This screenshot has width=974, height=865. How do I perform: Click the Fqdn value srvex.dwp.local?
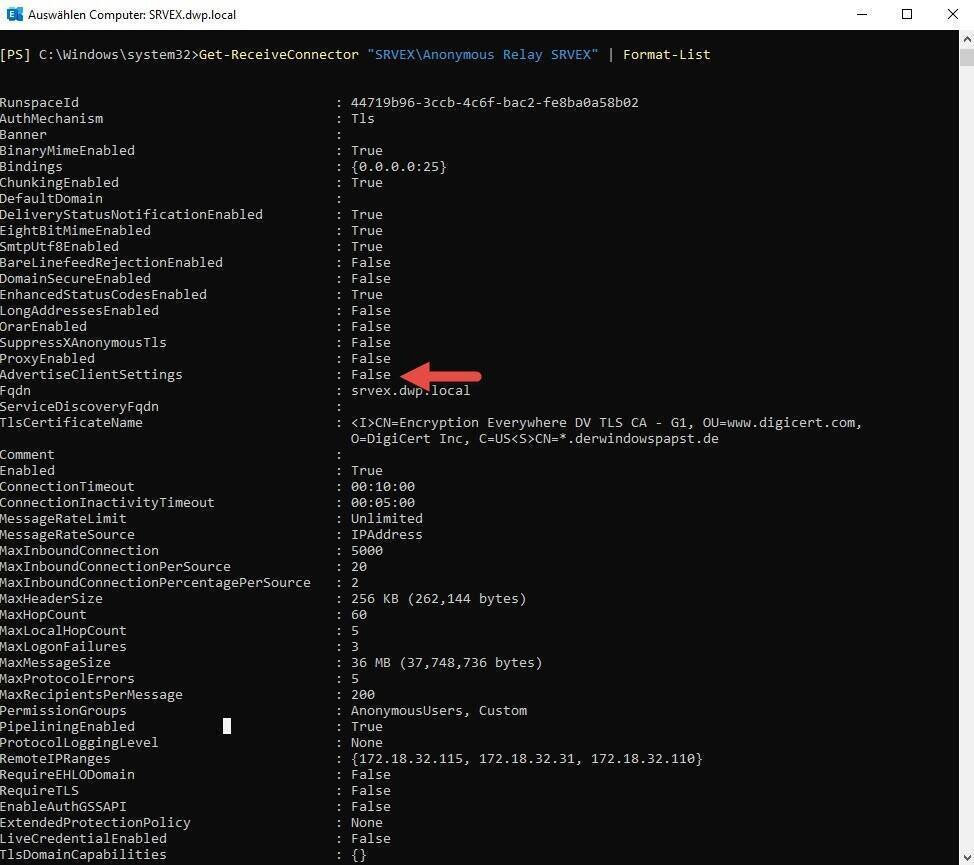pyautogui.click(x=410, y=390)
